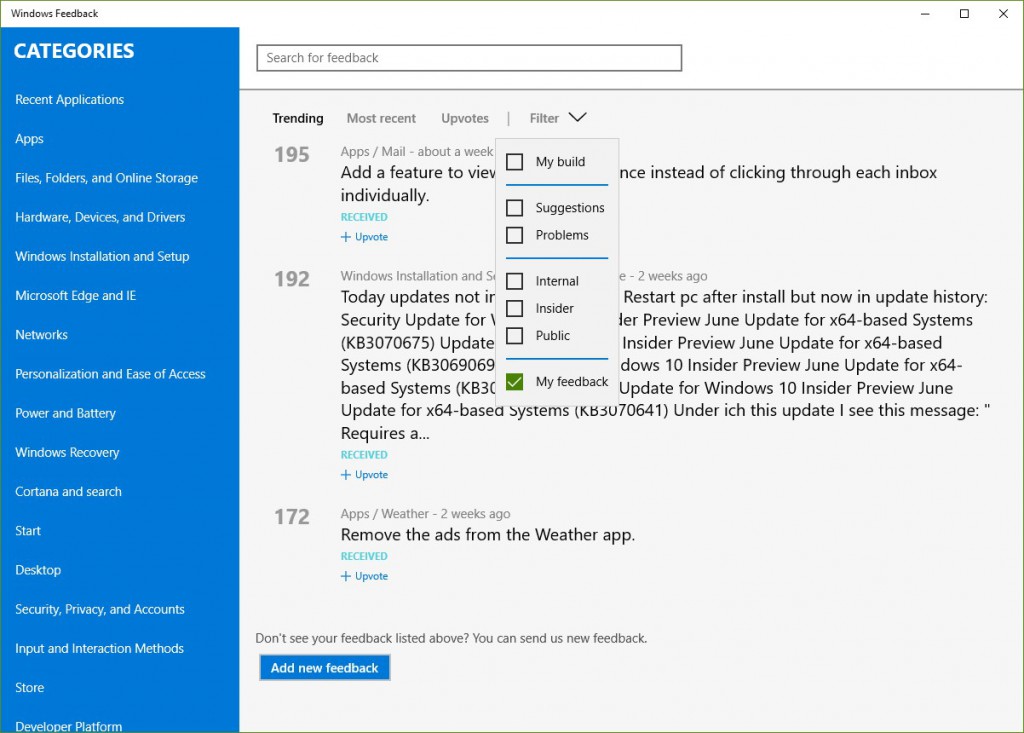Expand the Filter dropdown chevron

[577, 118]
